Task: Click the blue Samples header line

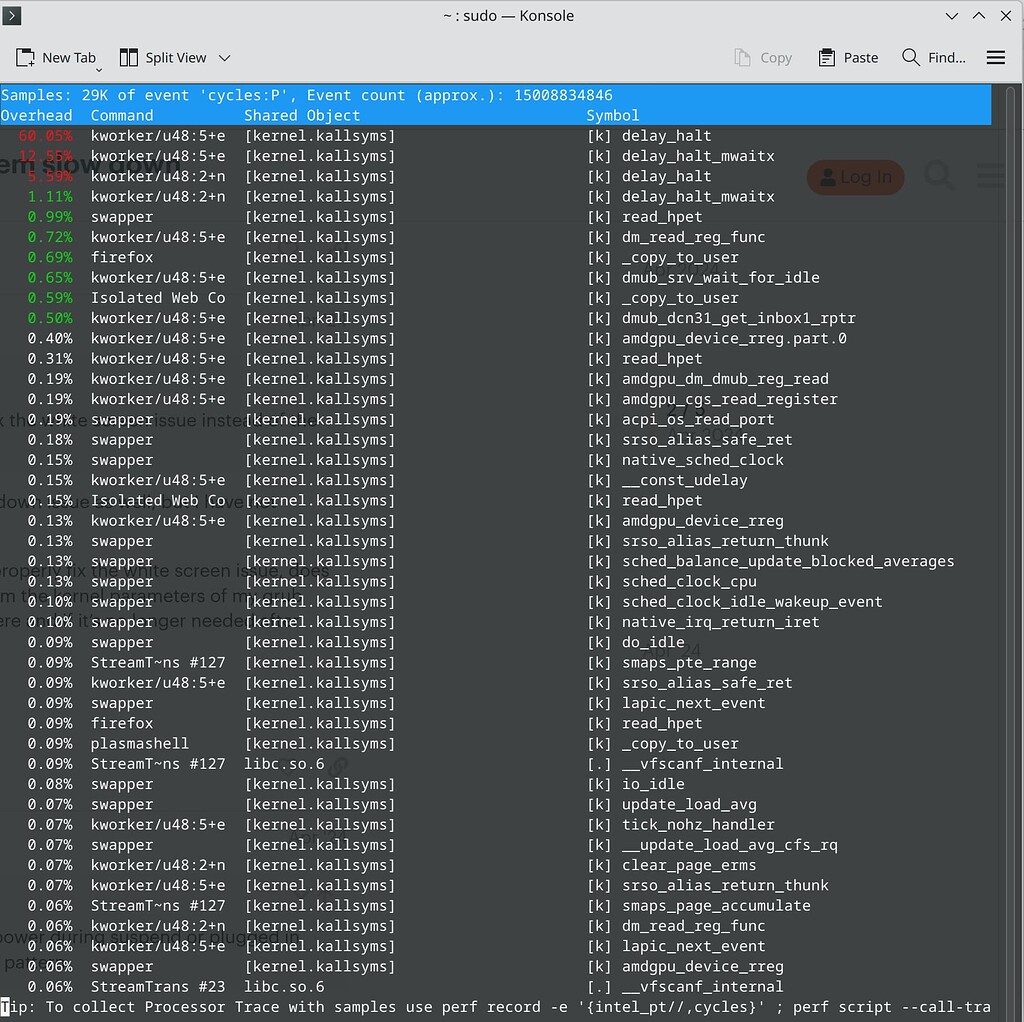Action: (400, 95)
